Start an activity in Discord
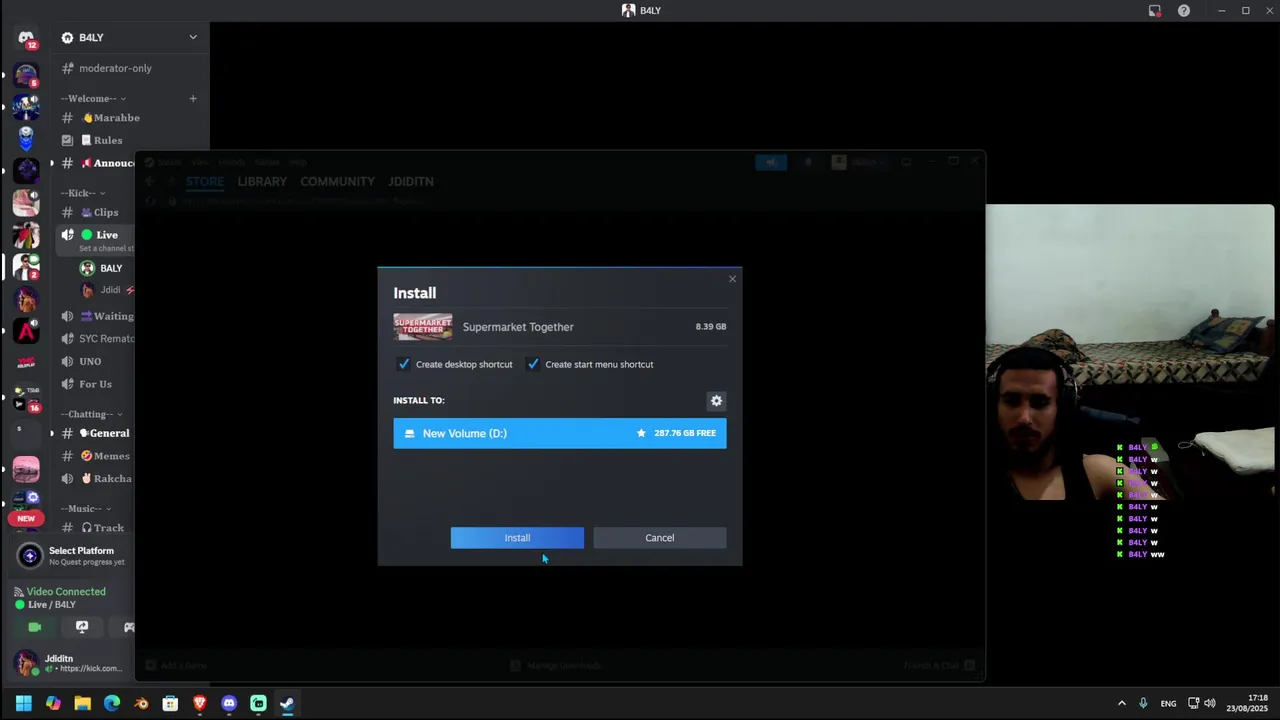1280x720 pixels. (x=129, y=627)
